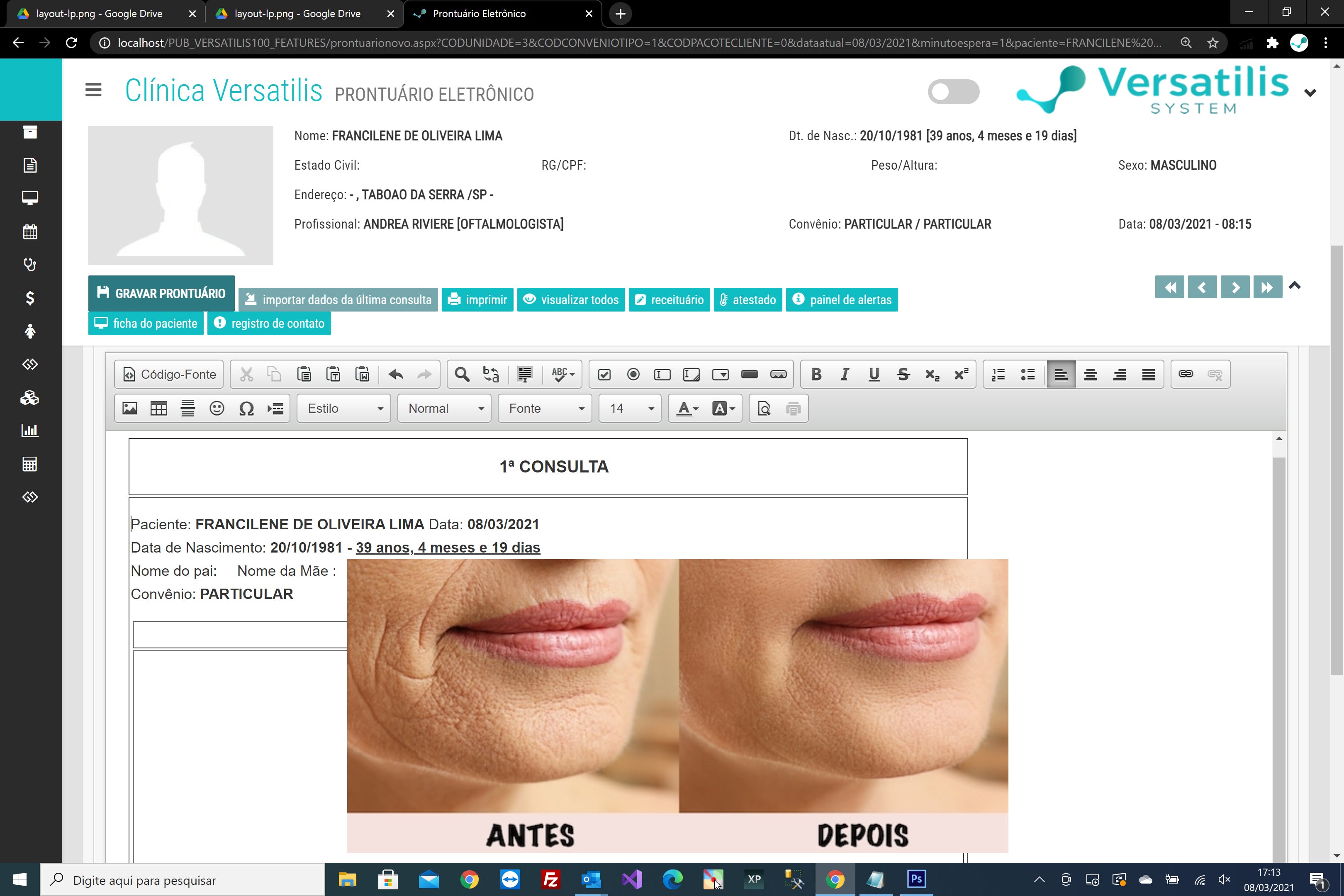Insert a table using the editor toolbar
Image resolution: width=1344 pixels, height=896 pixels.
[158, 409]
